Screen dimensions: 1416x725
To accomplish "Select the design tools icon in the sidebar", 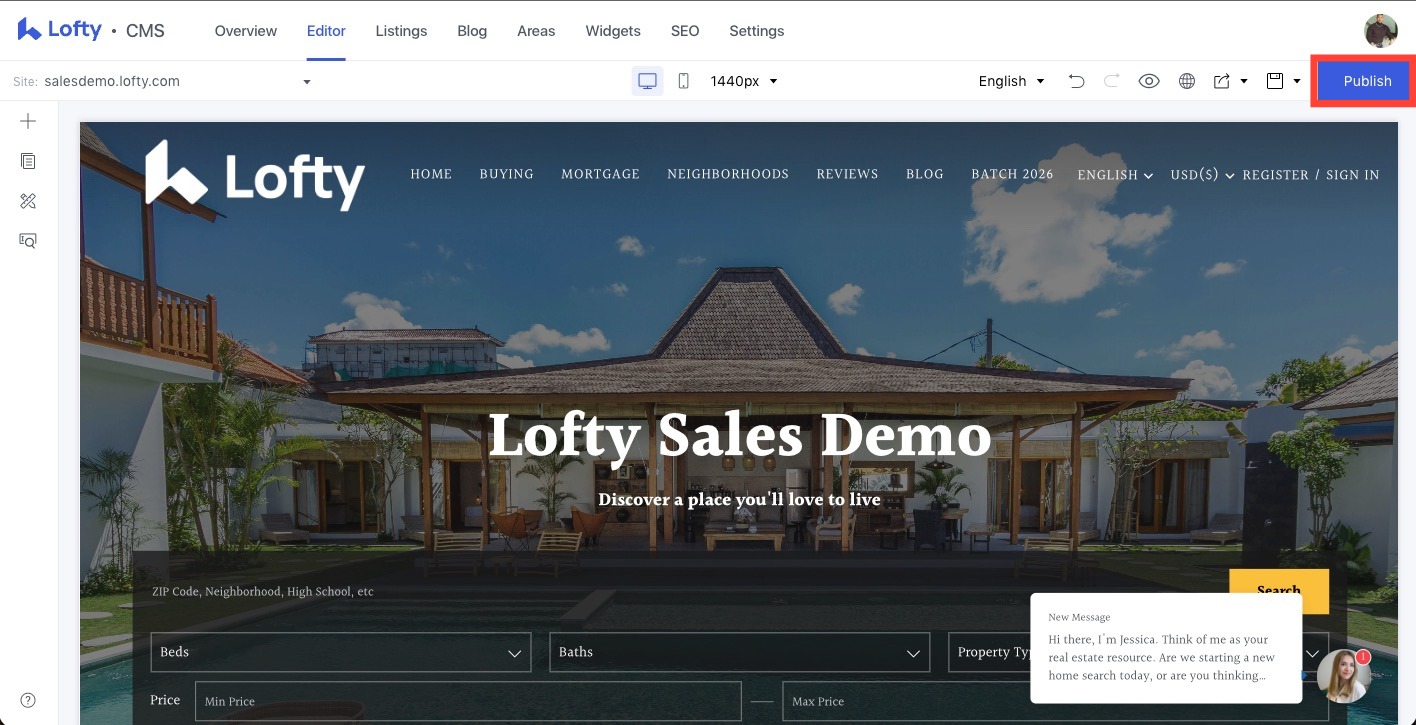I will (27, 200).
